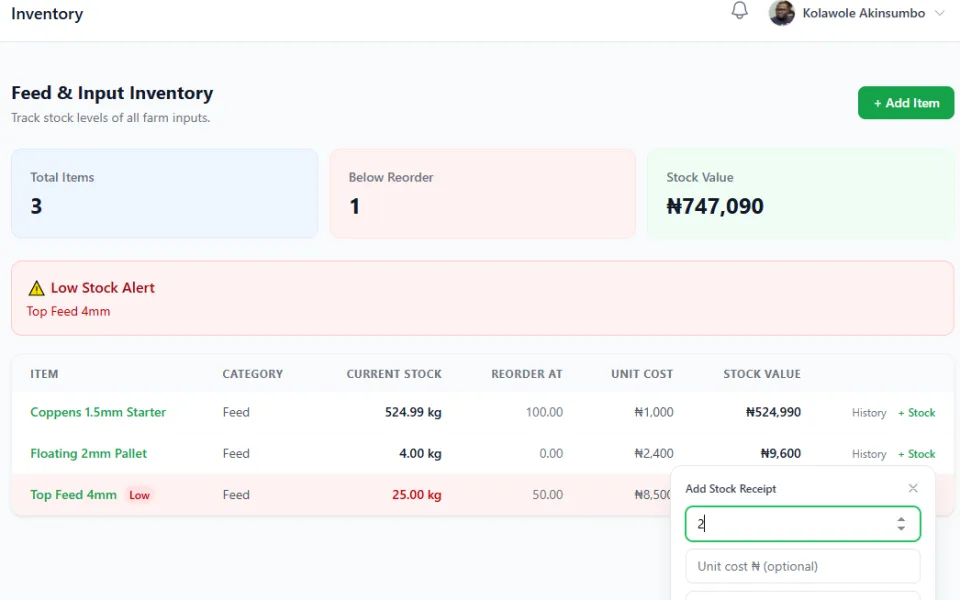Click the STOCK VALUE column header
The width and height of the screenshot is (960, 600).
coord(762,374)
